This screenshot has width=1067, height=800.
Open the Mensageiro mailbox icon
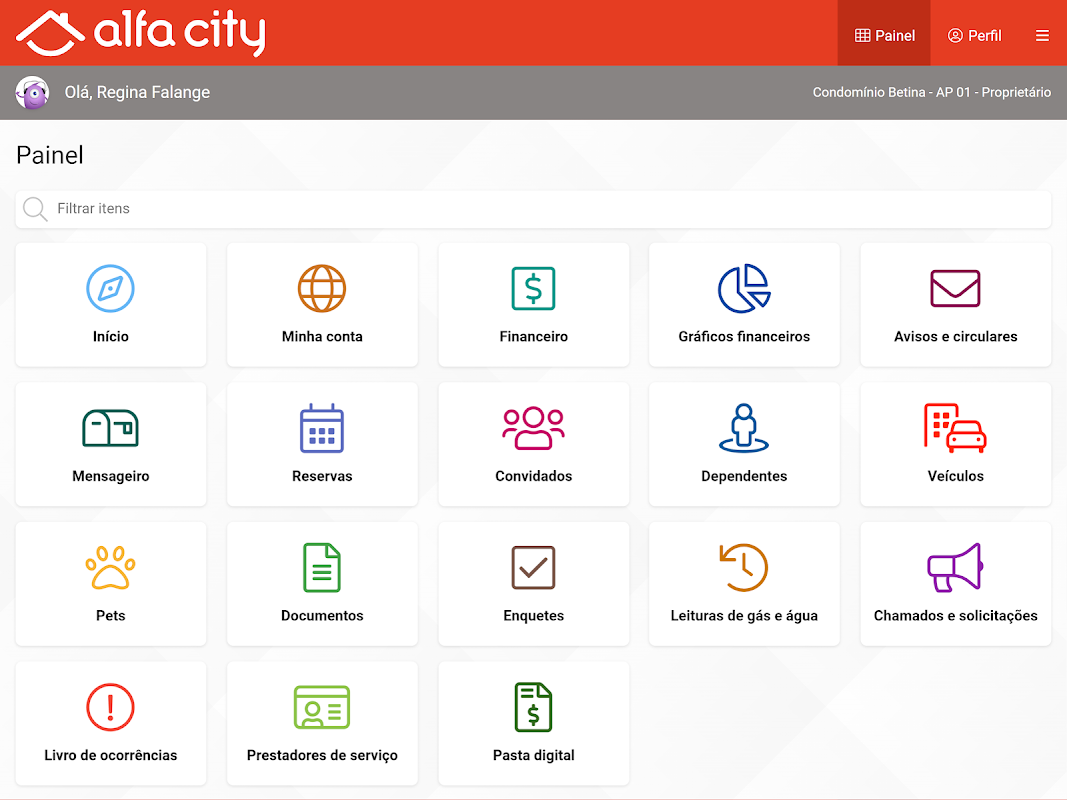pyautogui.click(x=110, y=428)
